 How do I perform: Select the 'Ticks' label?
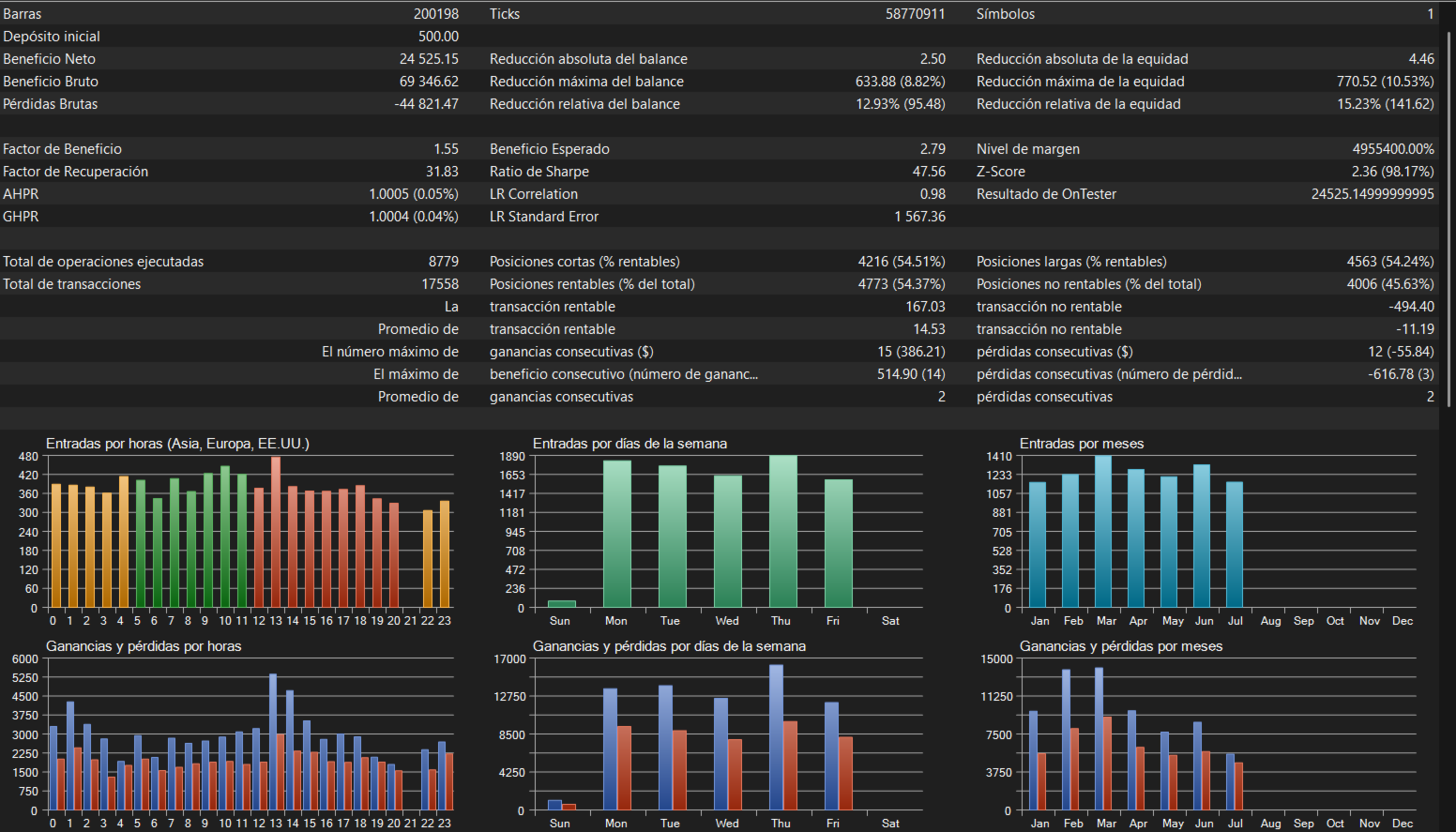tap(505, 14)
